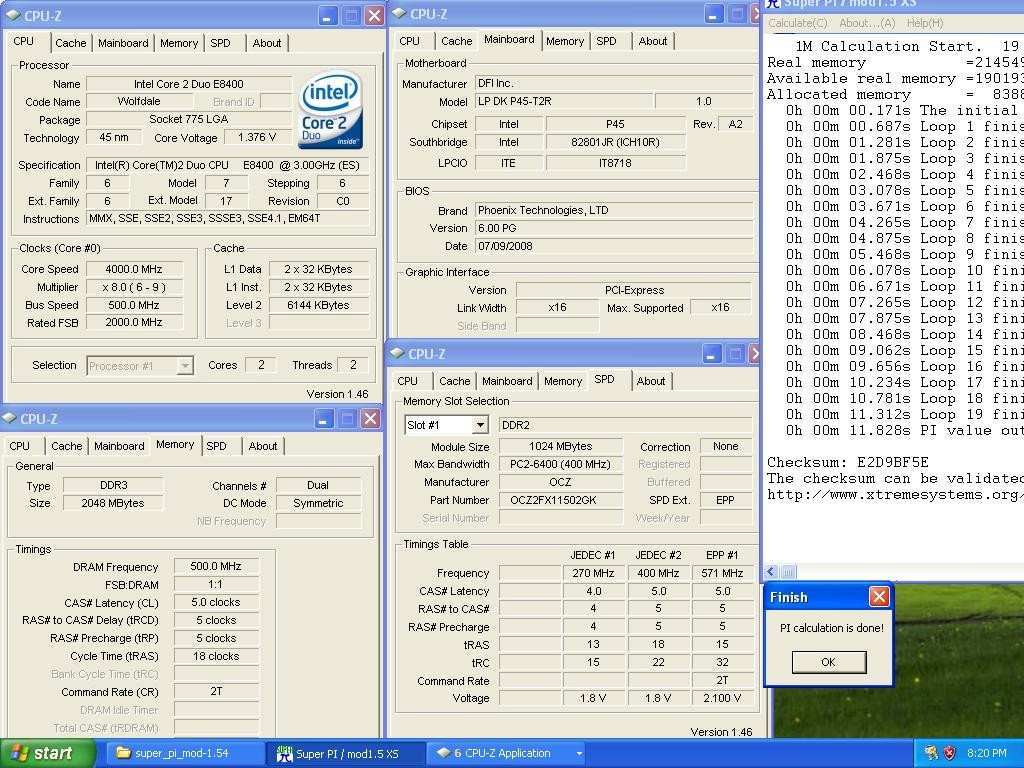Open About tab in the CPU-Z motherboard window
This screenshot has height=768, width=1024.
coord(653,41)
